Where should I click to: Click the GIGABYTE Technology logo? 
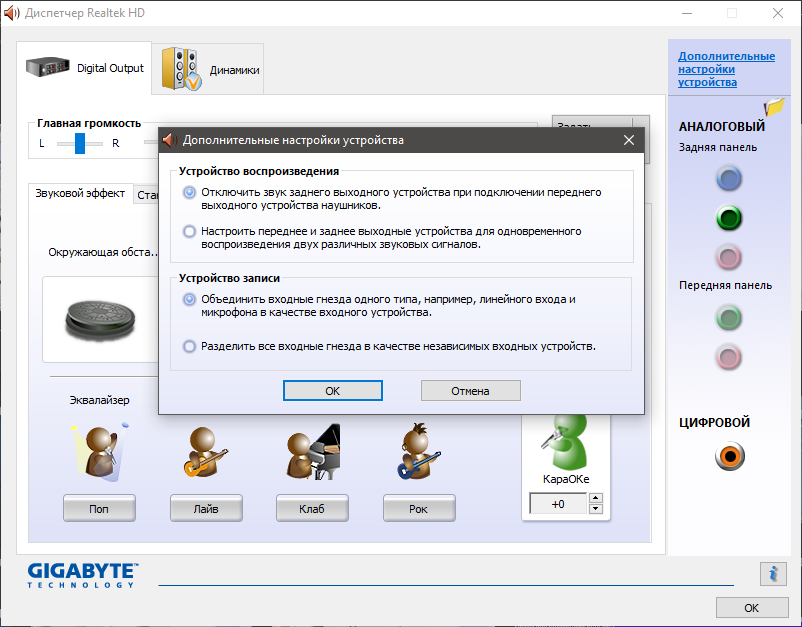[x=83, y=575]
